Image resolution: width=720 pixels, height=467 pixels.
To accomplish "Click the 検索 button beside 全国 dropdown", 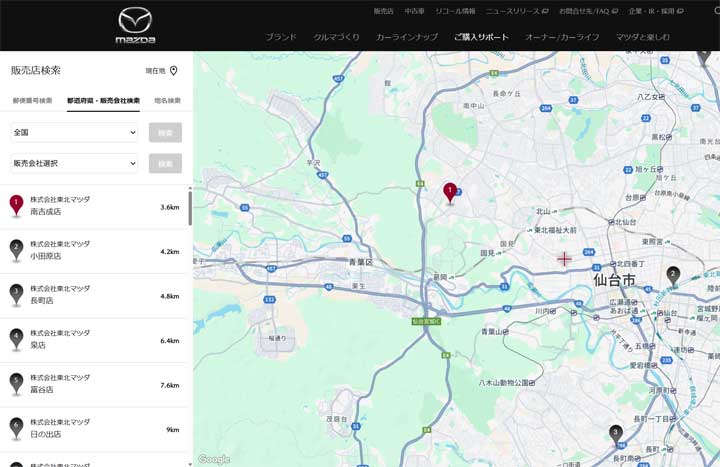I will (165, 132).
